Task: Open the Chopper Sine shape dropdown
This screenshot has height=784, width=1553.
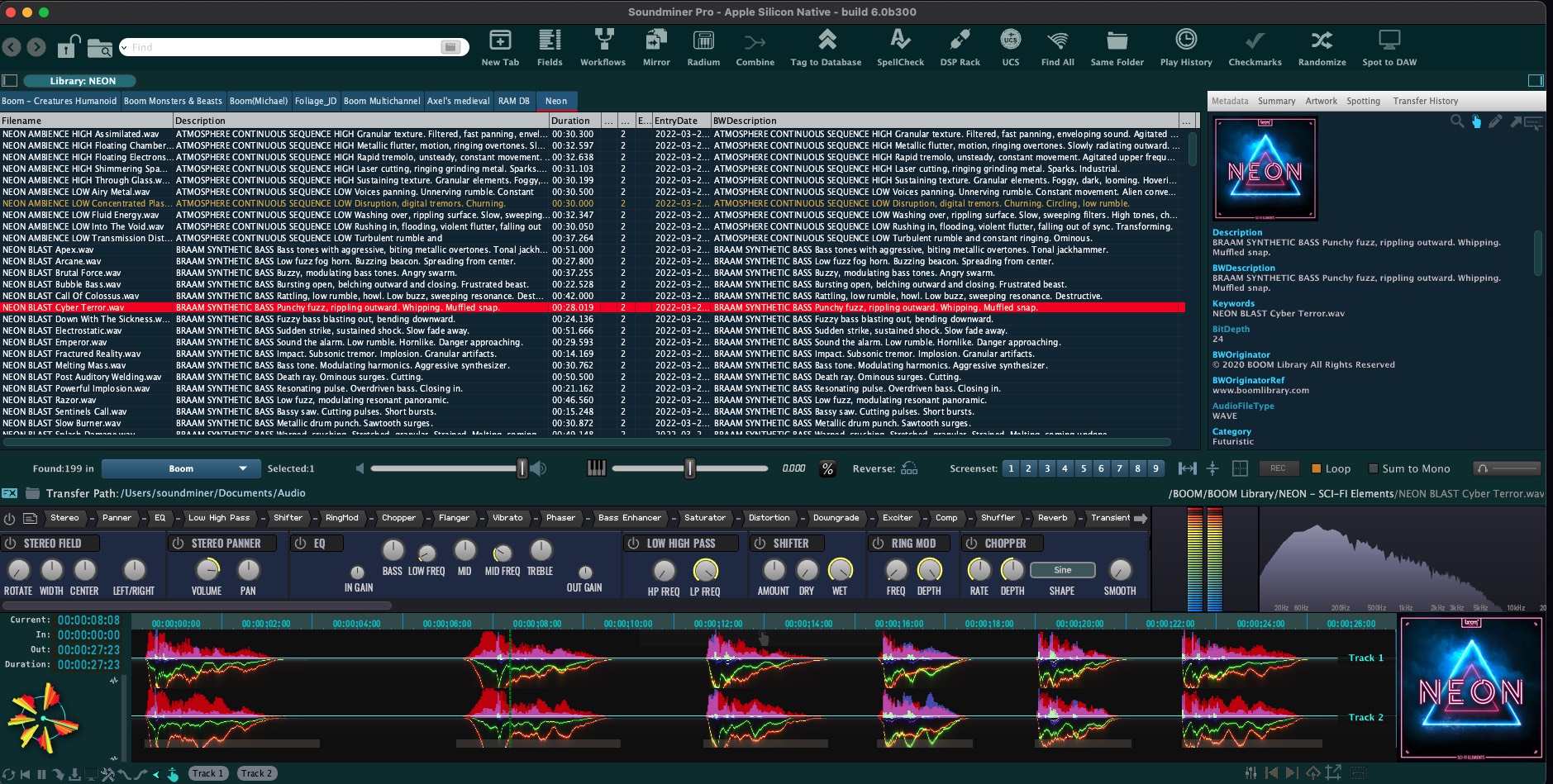Action: coord(1062,570)
